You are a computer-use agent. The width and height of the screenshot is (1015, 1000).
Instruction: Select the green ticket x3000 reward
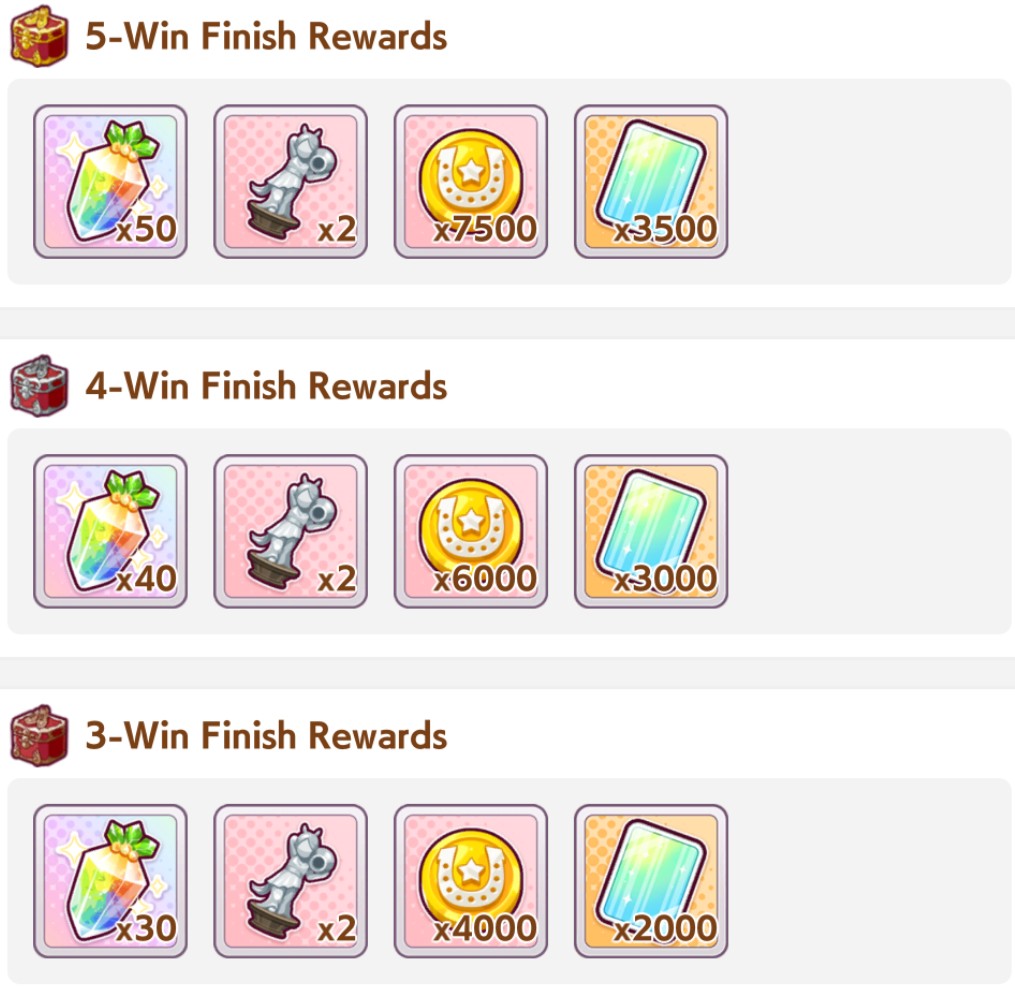pyautogui.click(x=651, y=531)
